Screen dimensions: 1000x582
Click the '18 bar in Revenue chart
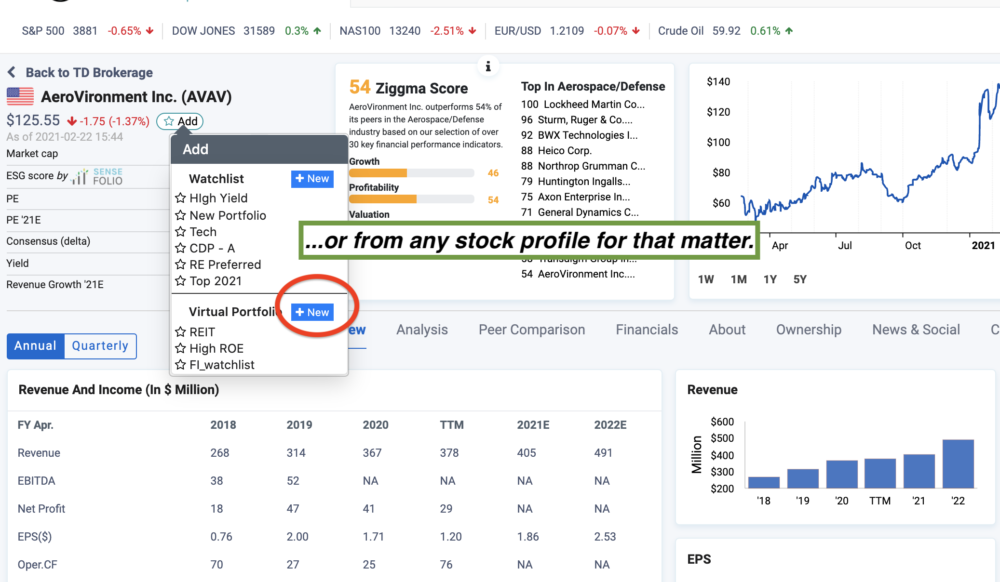pos(763,483)
